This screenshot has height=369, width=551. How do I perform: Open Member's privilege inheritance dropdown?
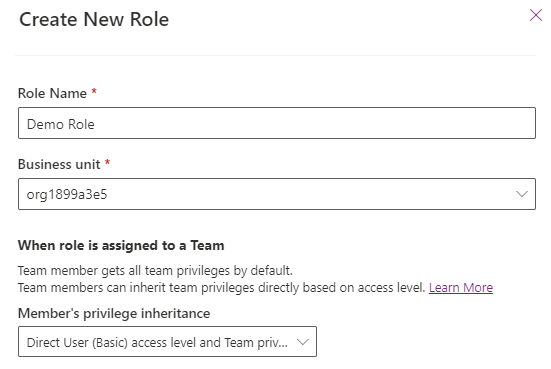pos(167,342)
